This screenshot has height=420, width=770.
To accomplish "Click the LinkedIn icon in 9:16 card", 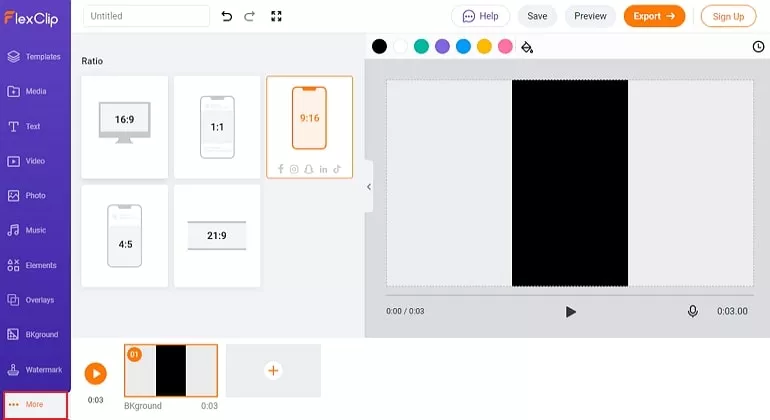I will 323,169.
